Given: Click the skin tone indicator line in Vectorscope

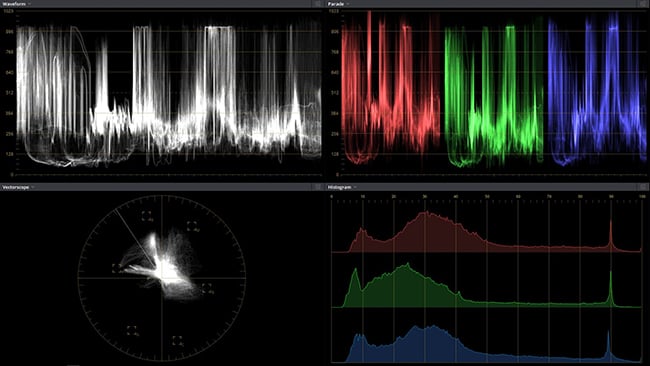Looking at the screenshot, I should (x=135, y=237).
